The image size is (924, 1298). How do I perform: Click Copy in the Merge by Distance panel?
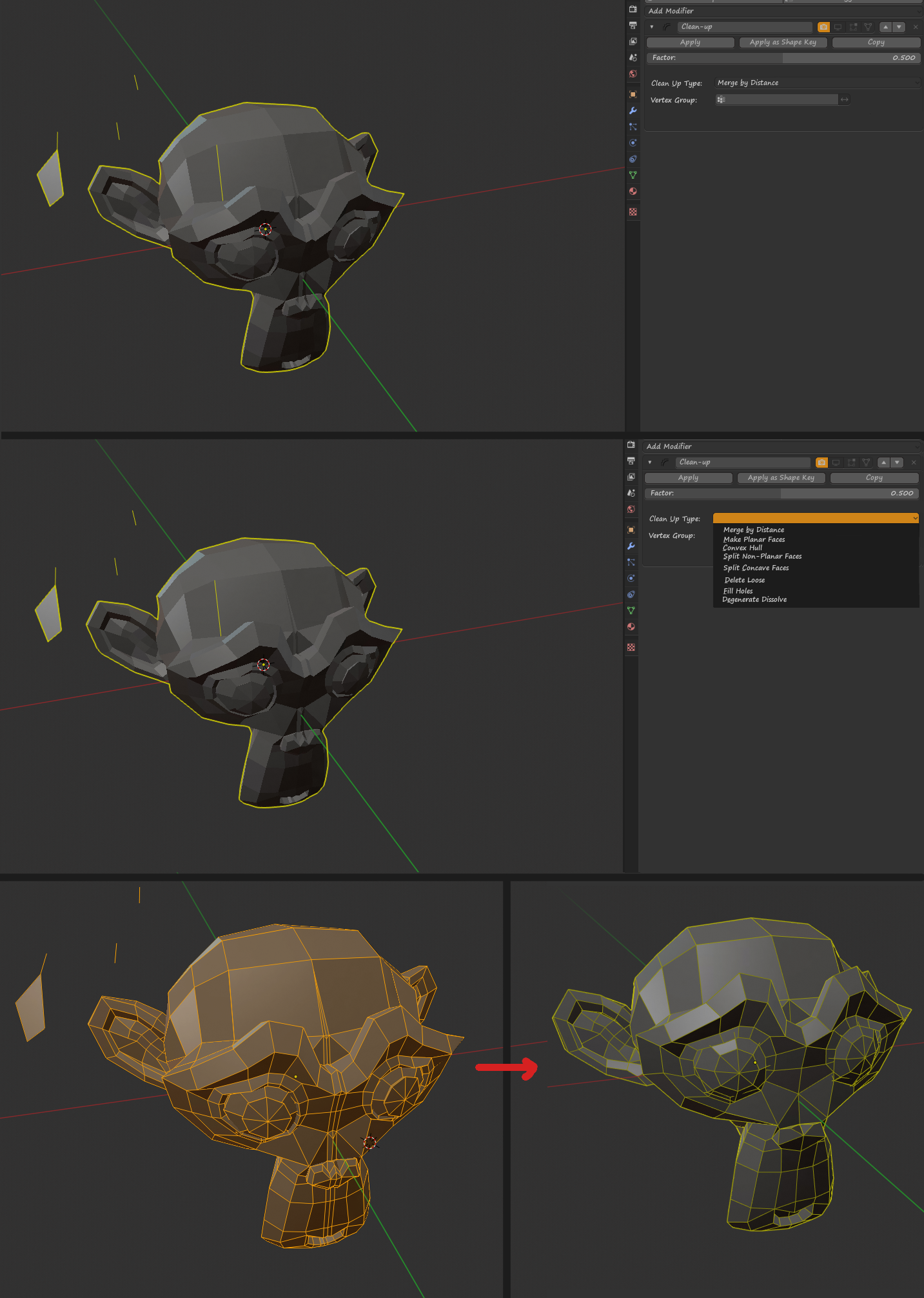coord(876,42)
